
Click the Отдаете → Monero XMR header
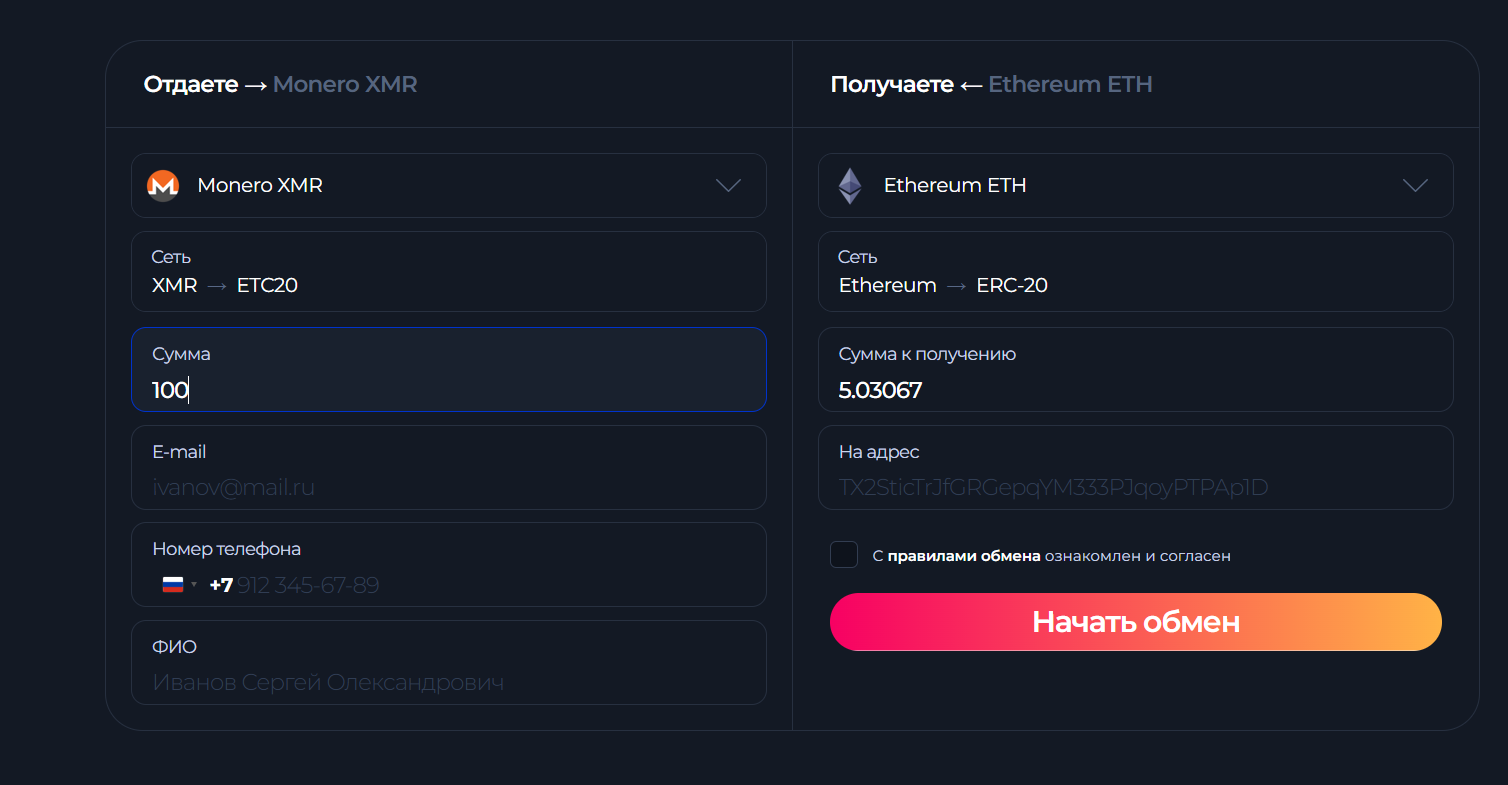coord(281,84)
